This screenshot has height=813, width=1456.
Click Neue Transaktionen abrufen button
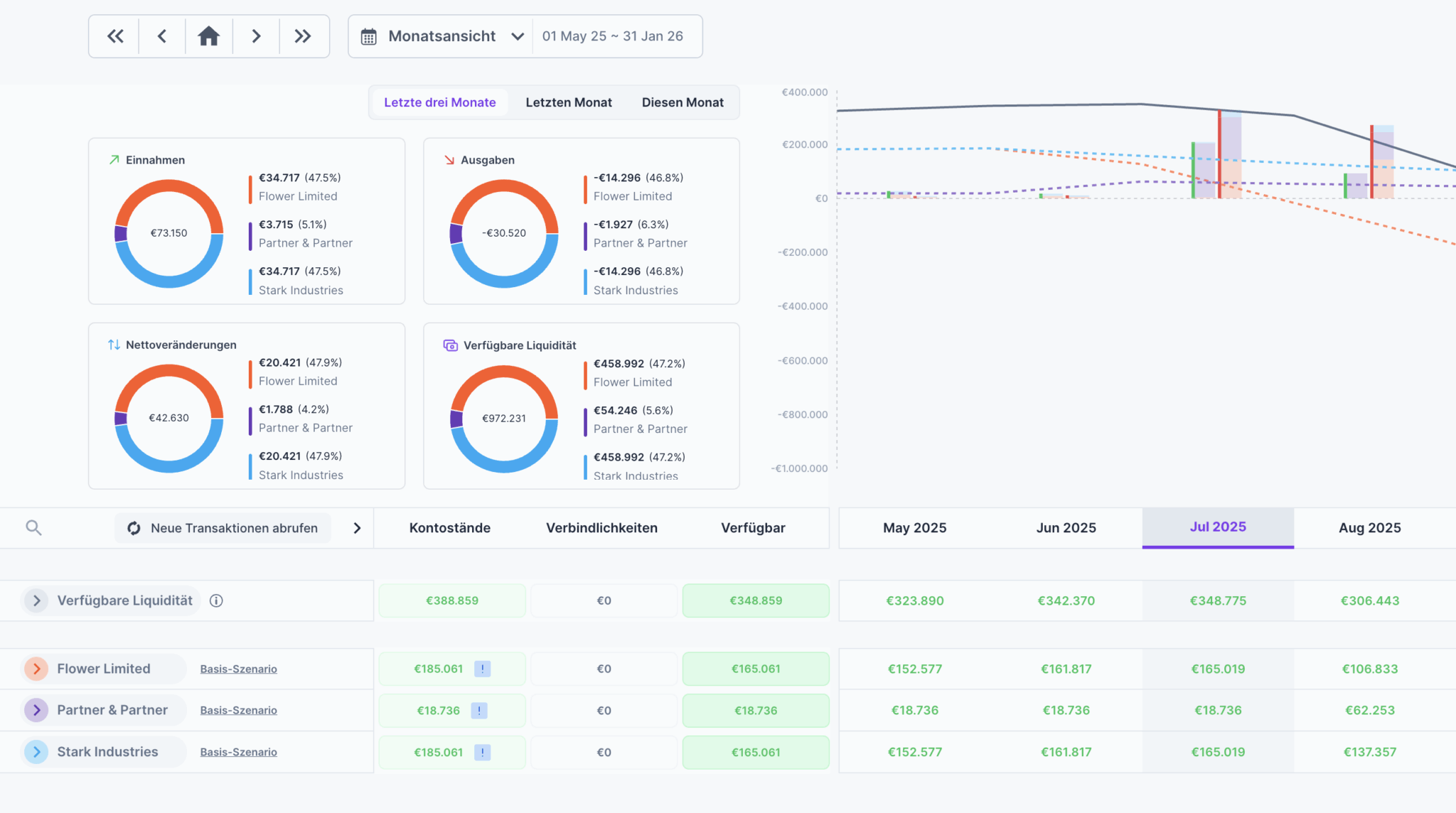tap(223, 528)
